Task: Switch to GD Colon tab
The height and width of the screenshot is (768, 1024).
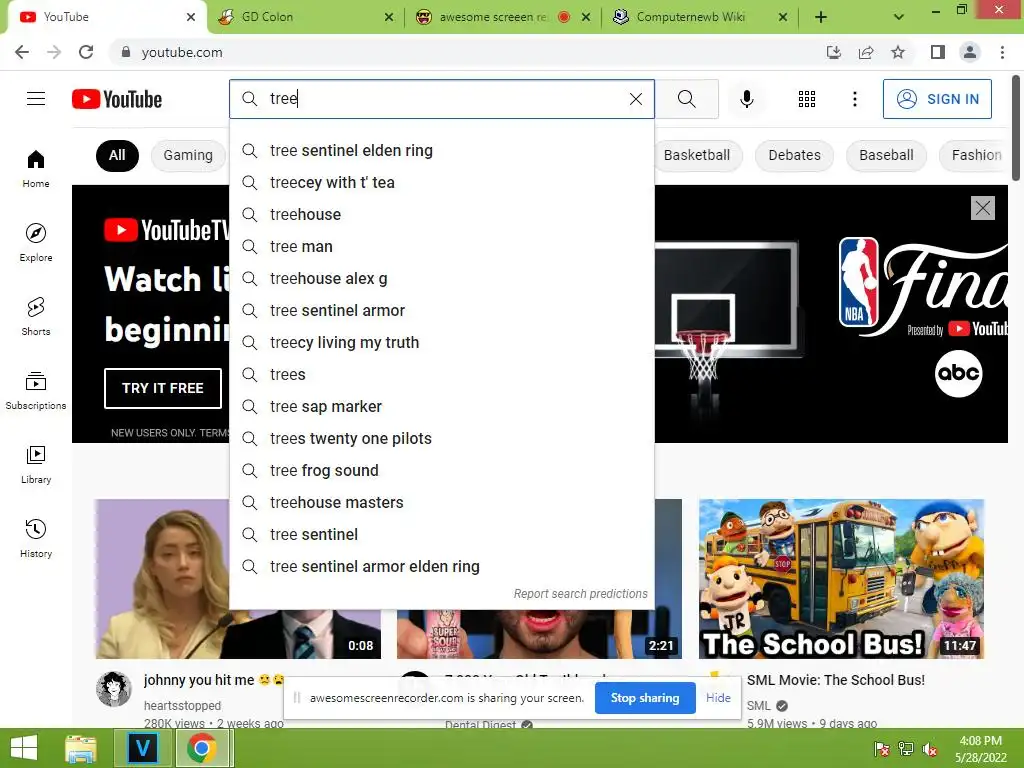Action: 306,17
